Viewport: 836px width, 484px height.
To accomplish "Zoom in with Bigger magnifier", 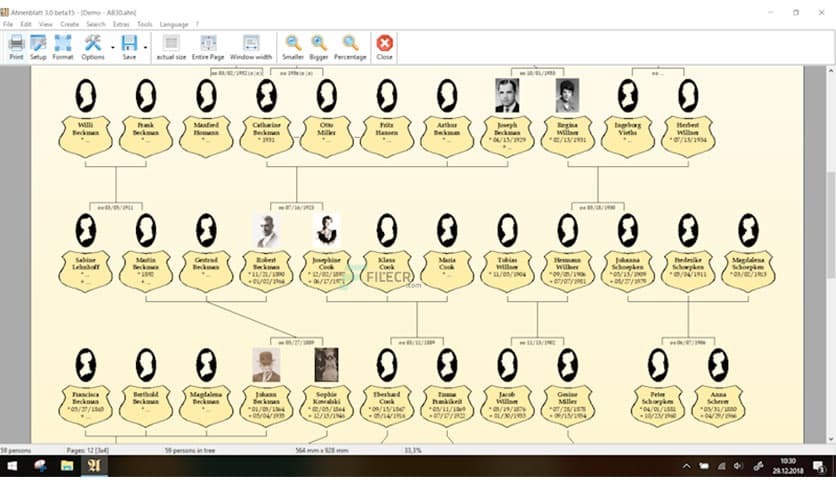I will [x=319, y=47].
